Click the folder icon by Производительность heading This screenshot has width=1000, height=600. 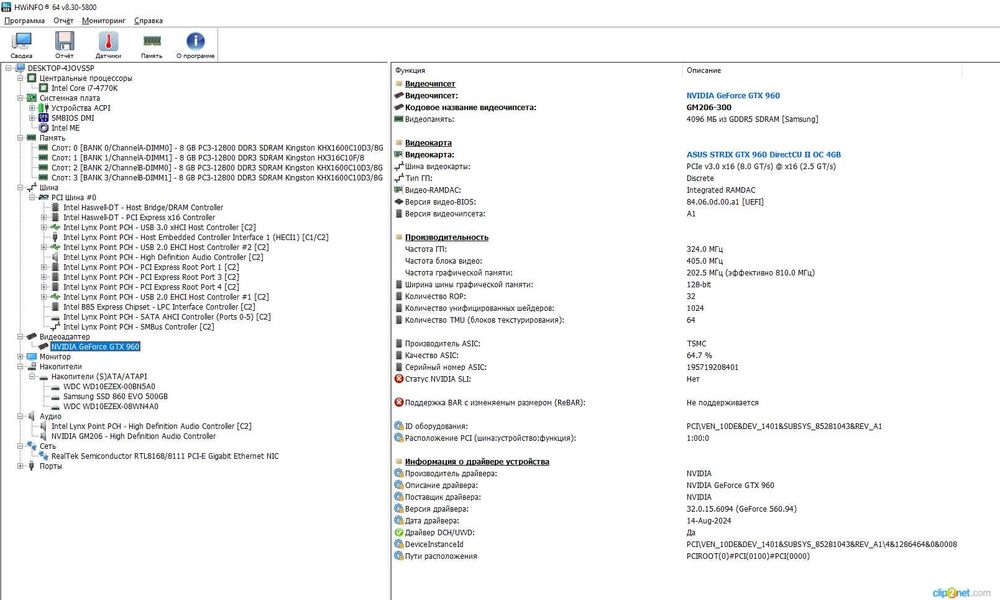pos(399,237)
